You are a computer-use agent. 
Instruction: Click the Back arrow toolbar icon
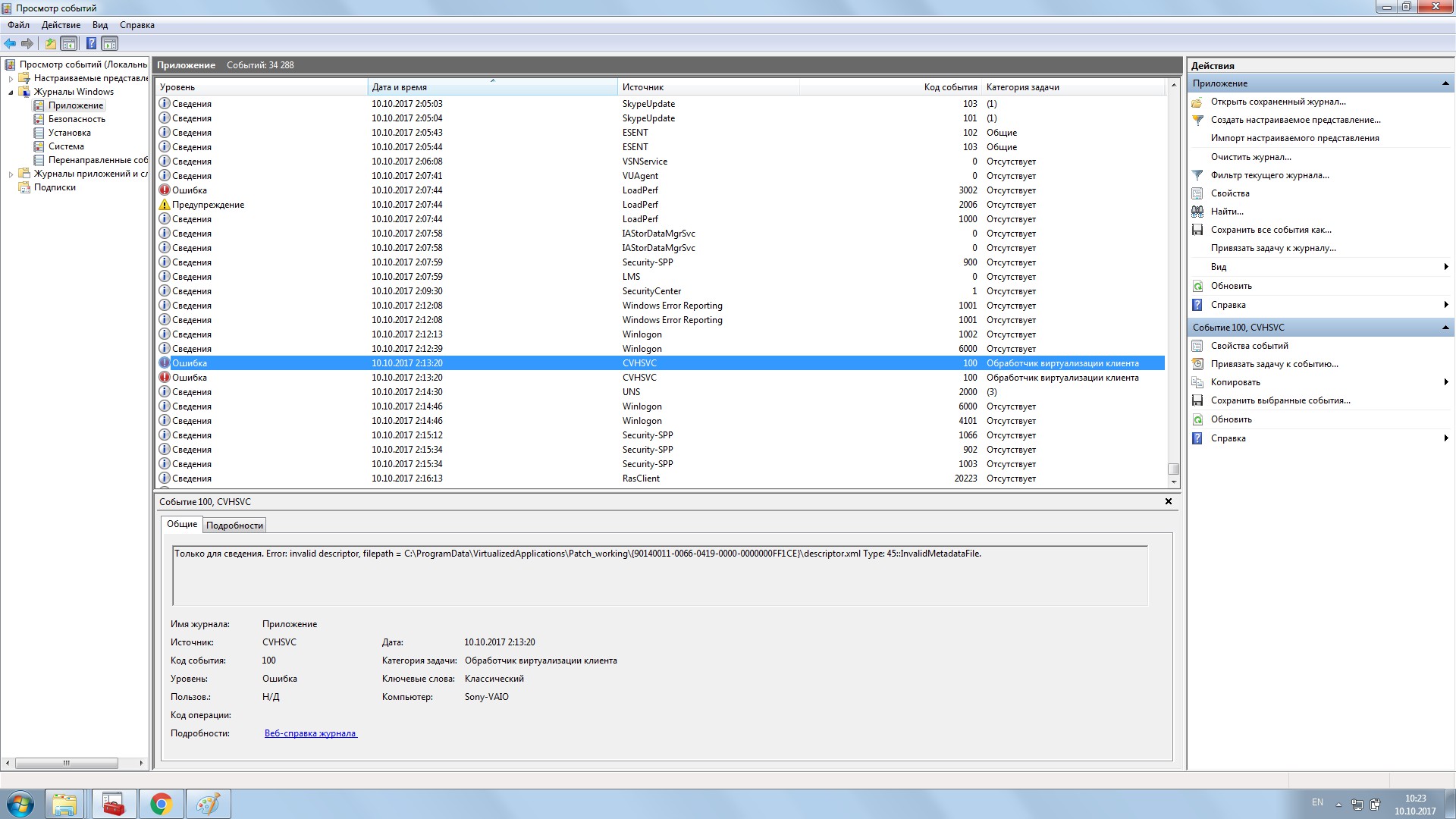coord(10,43)
